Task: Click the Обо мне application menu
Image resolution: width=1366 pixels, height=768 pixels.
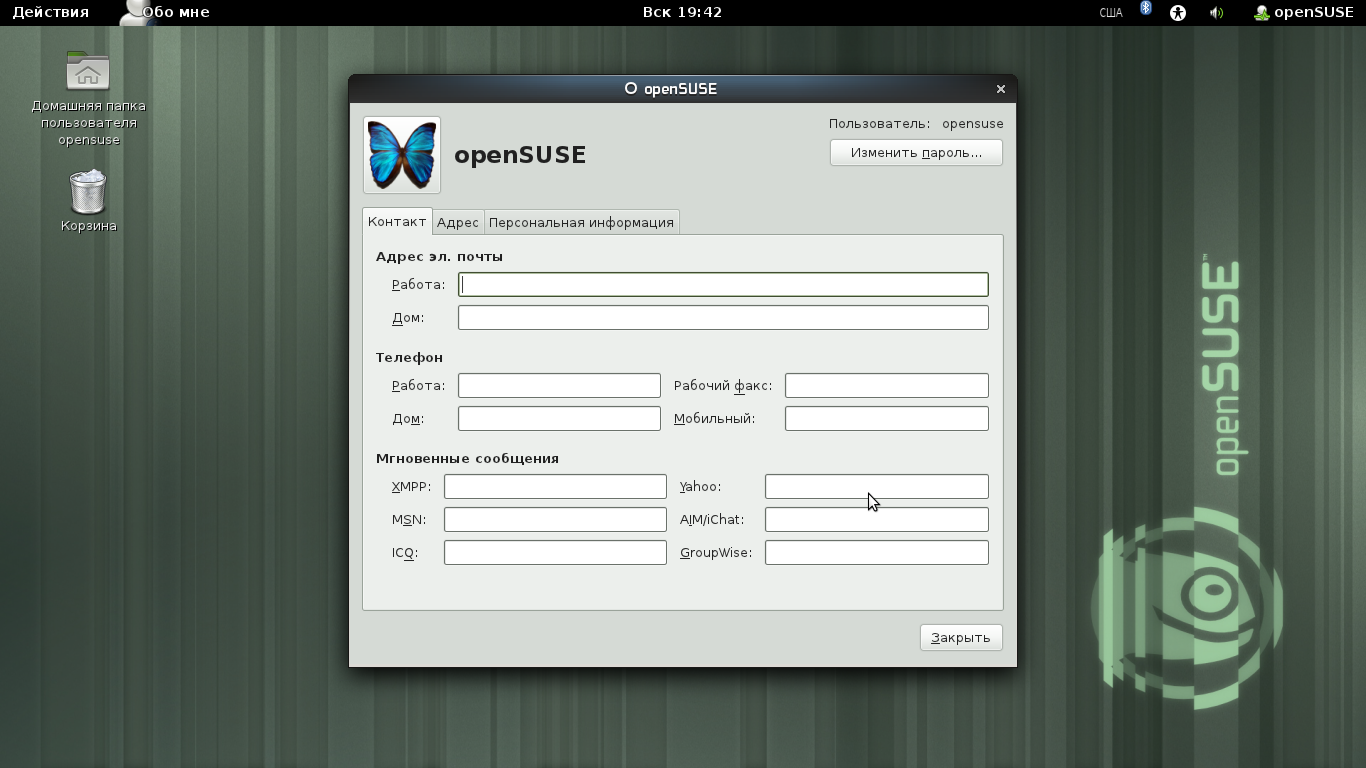Action: click(x=166, y=13)
